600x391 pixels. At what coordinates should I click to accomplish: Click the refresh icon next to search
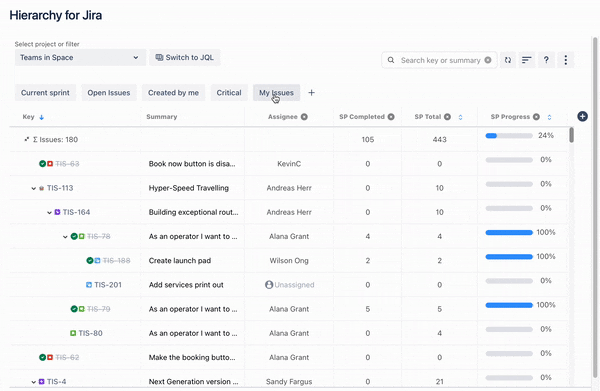coord(508,60)
